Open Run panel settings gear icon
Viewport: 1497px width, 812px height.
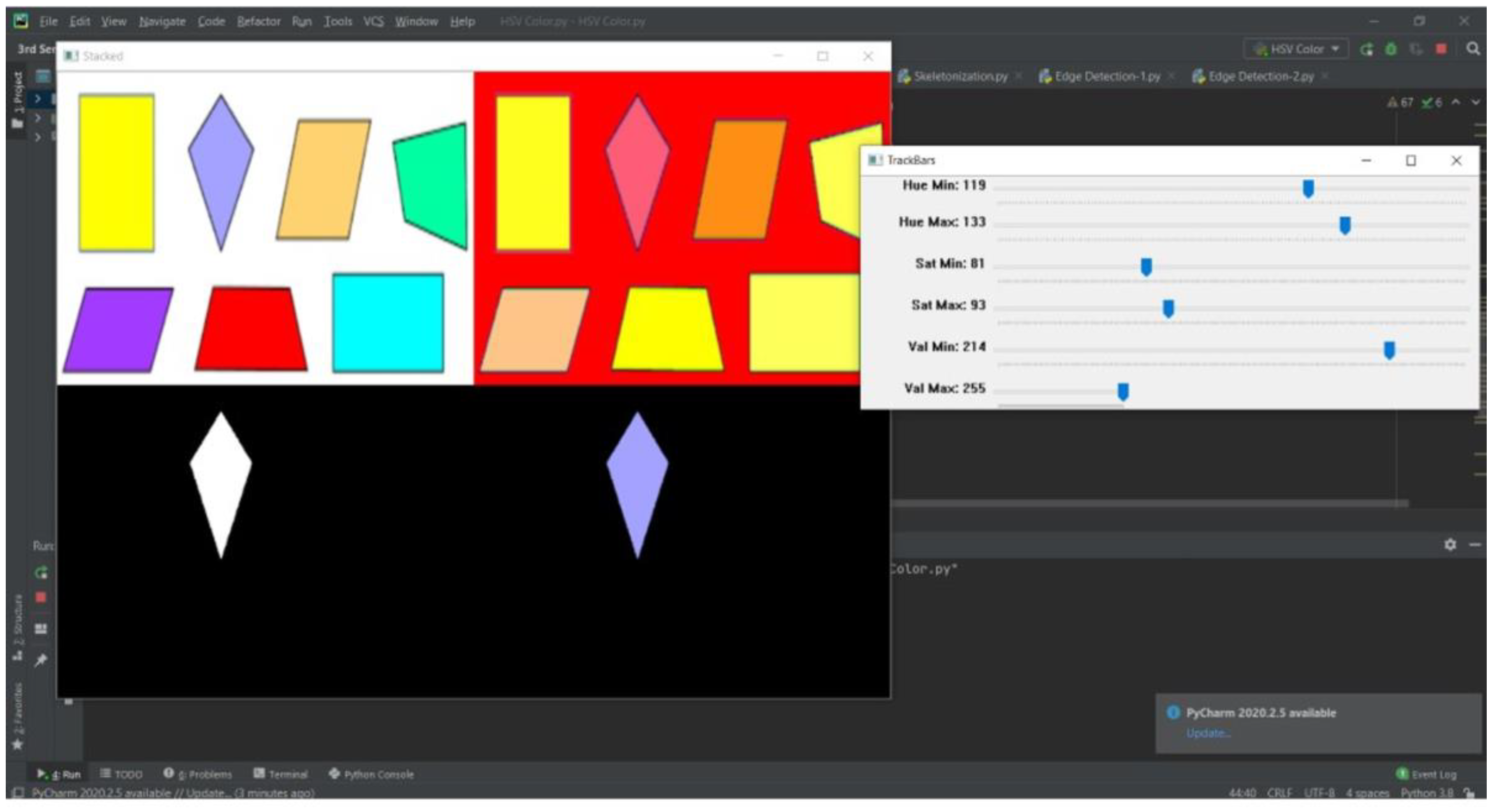click(1450, 545)
